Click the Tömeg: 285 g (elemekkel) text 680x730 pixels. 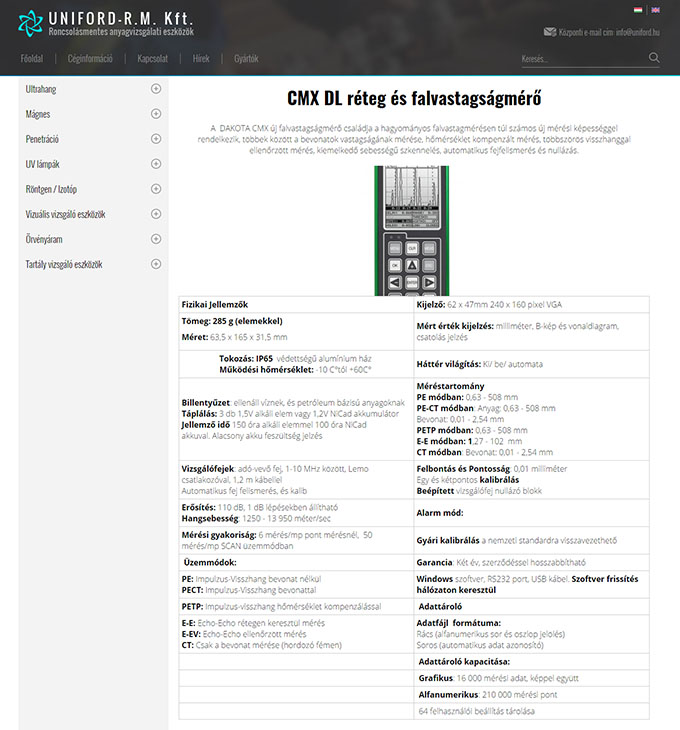pos(232,321)
